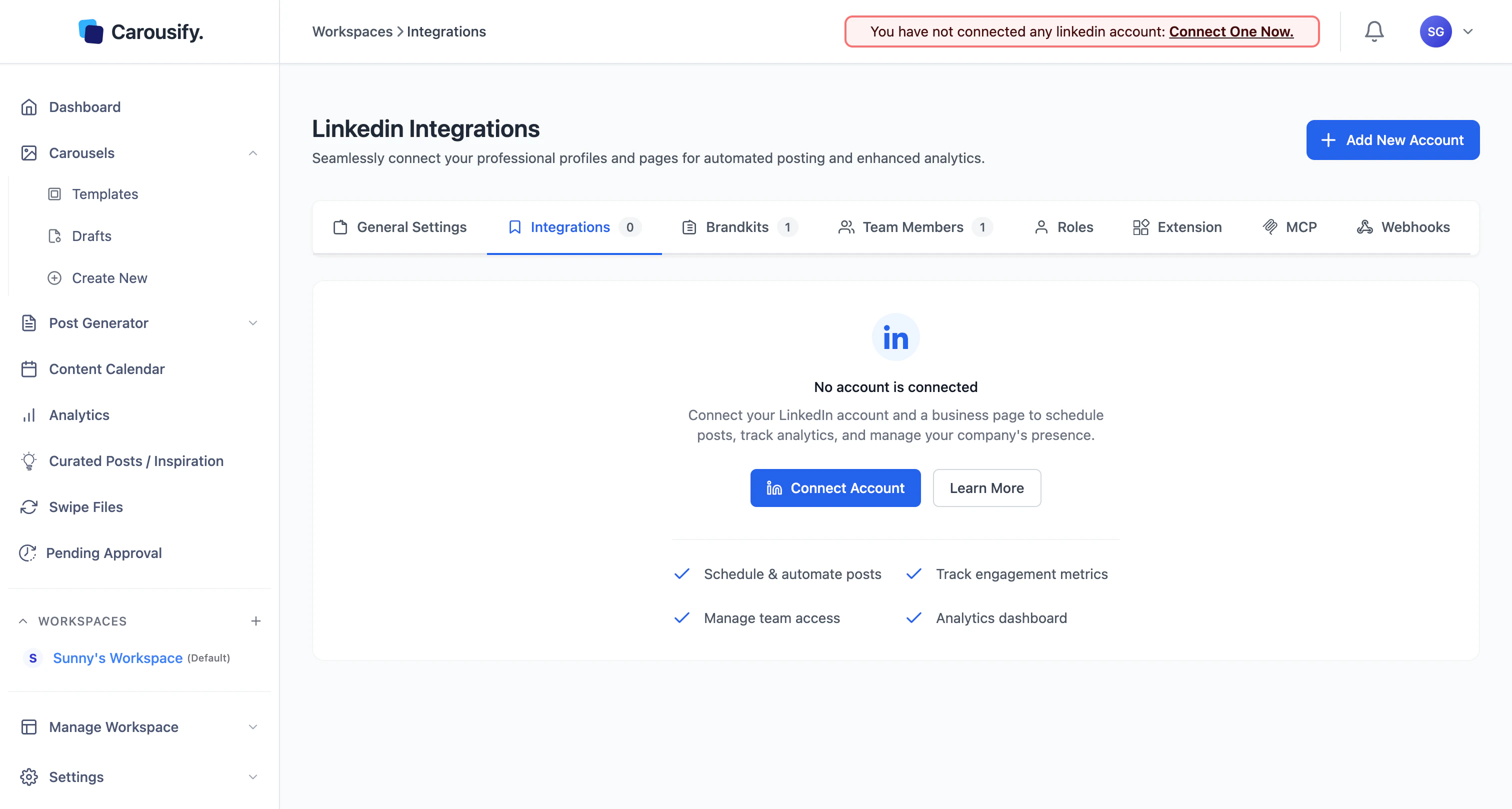Click the 'No account is connected' text
Image resolution: width=1512 pixels, height=809 pixels.
[x=895, y=387]
